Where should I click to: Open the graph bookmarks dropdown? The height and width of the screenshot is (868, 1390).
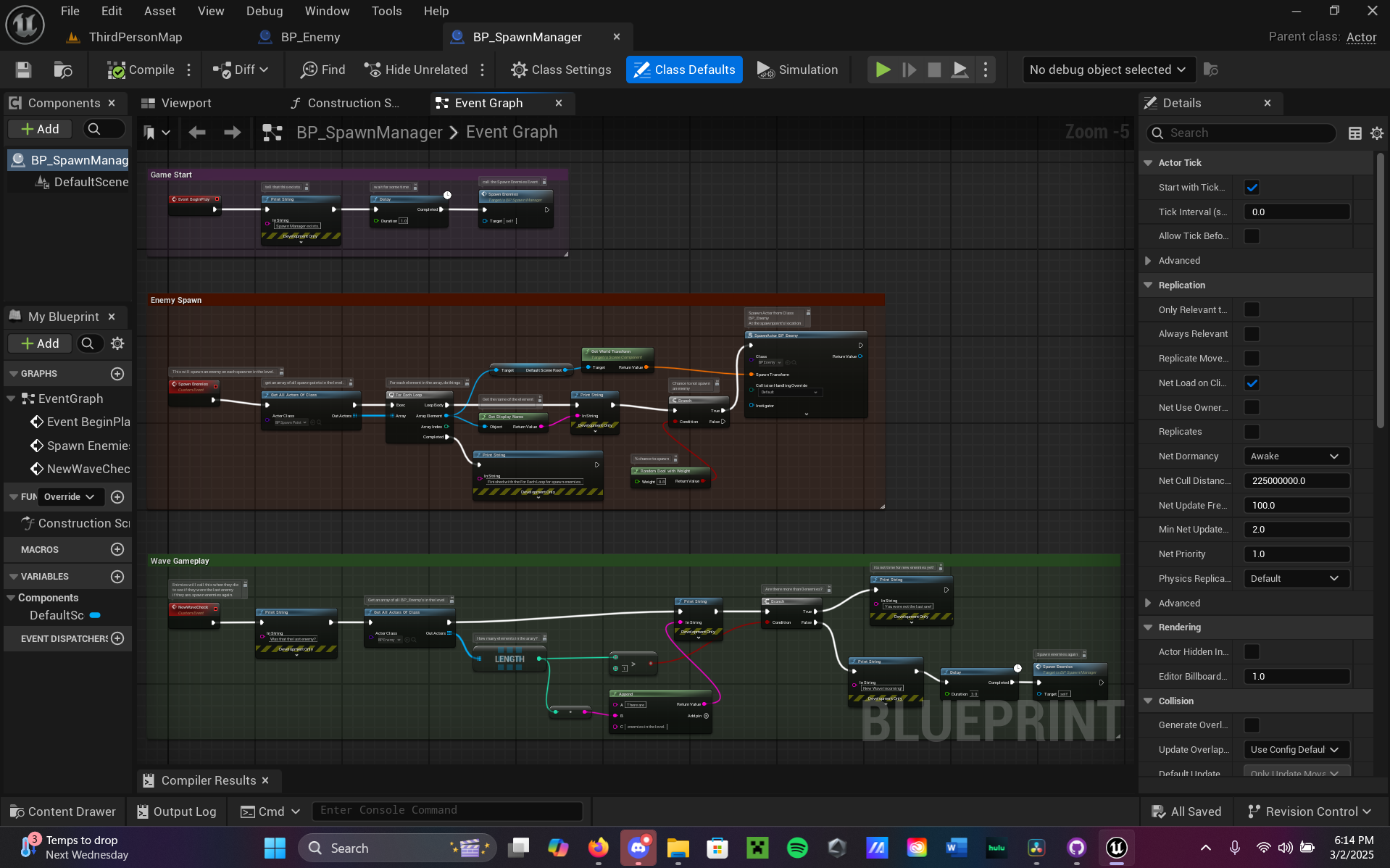pyautogui.click(x=157, y=132)
